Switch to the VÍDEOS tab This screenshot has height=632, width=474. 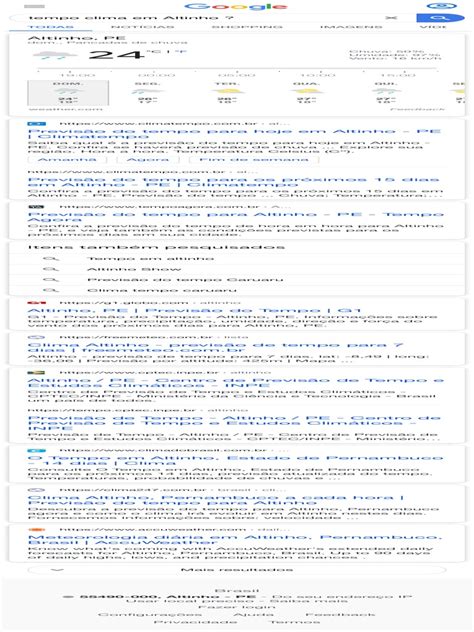click(x=433, y=27)
